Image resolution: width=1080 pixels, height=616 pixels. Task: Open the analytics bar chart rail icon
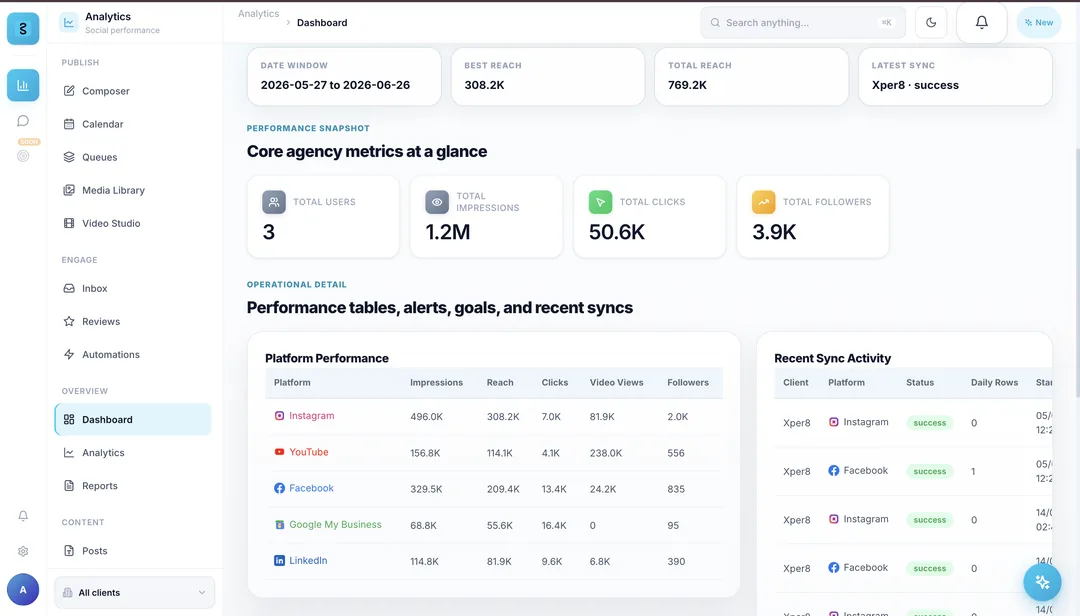point(23,85)
